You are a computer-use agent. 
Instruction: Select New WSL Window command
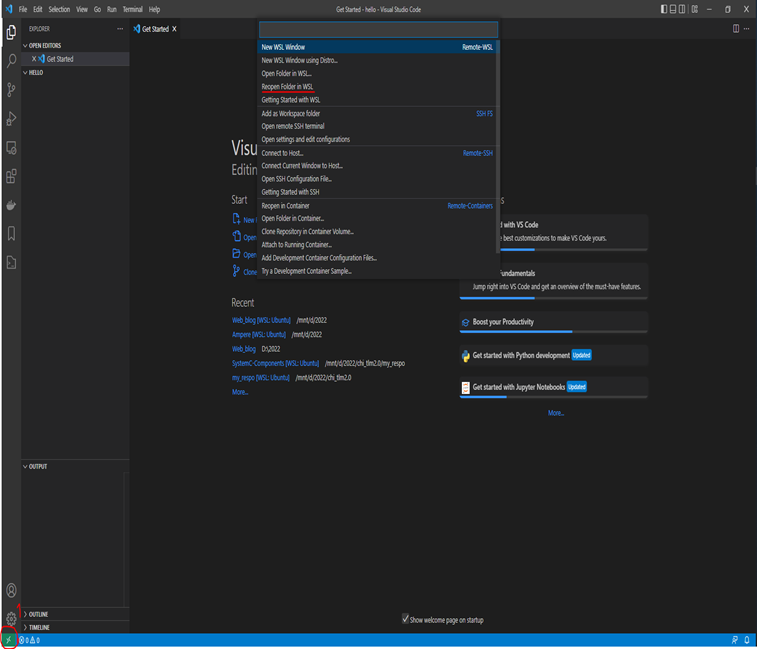click(377, 47)
